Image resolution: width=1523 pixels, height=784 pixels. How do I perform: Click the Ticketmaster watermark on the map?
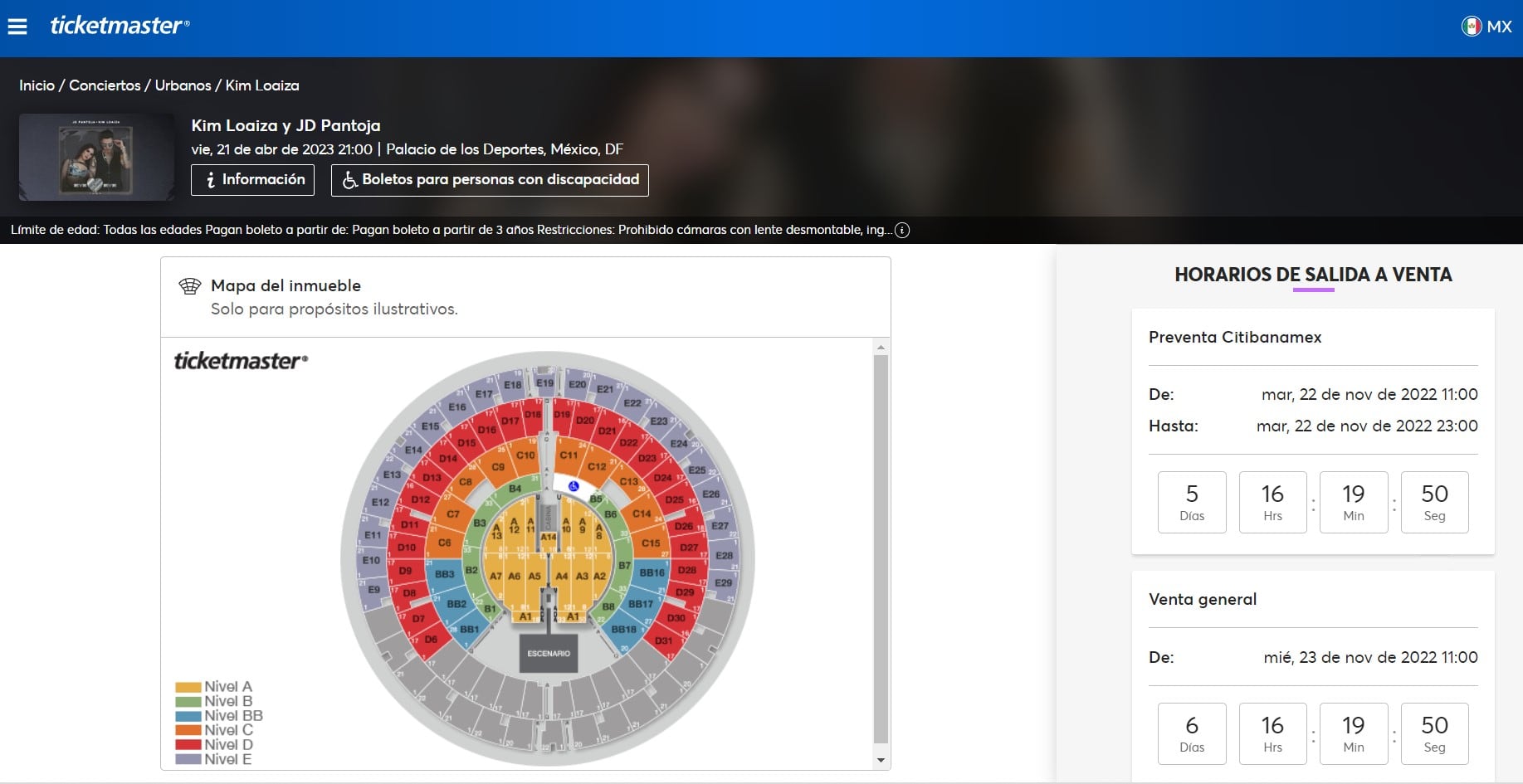click(x=241, y=361)
